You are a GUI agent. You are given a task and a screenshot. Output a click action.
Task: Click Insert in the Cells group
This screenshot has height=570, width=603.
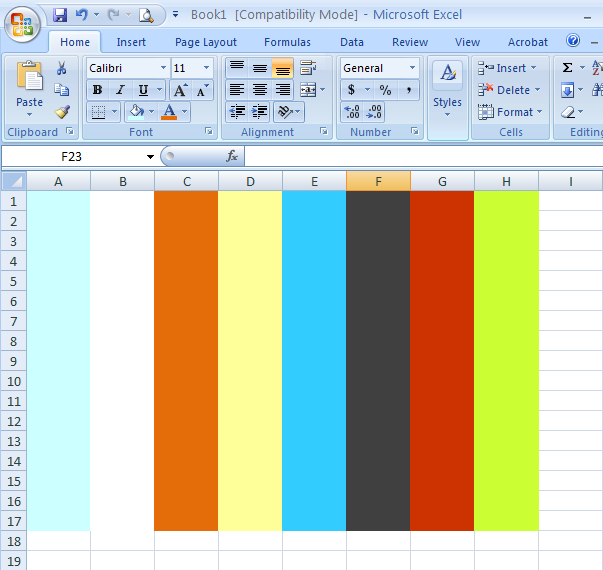click(x=507, y=68)
